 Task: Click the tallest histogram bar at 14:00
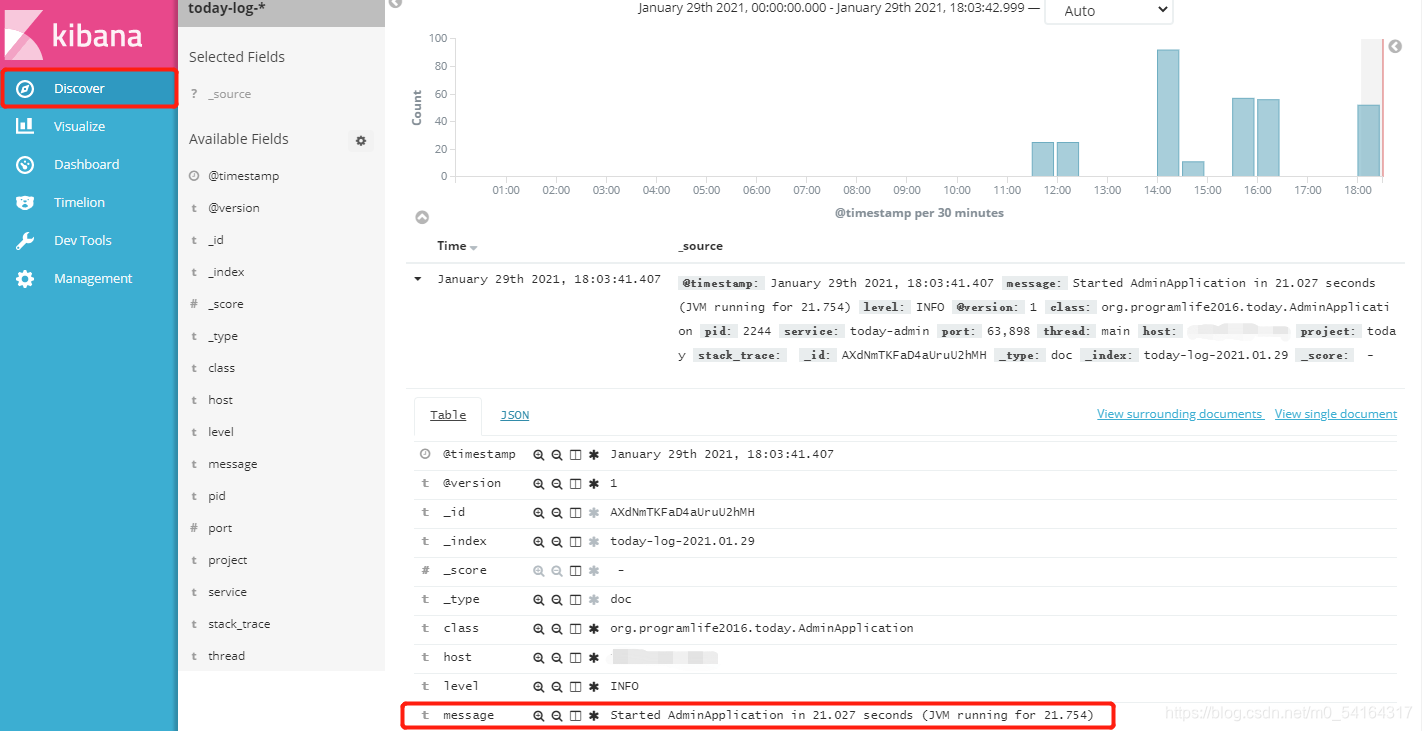click(1168, 113)
